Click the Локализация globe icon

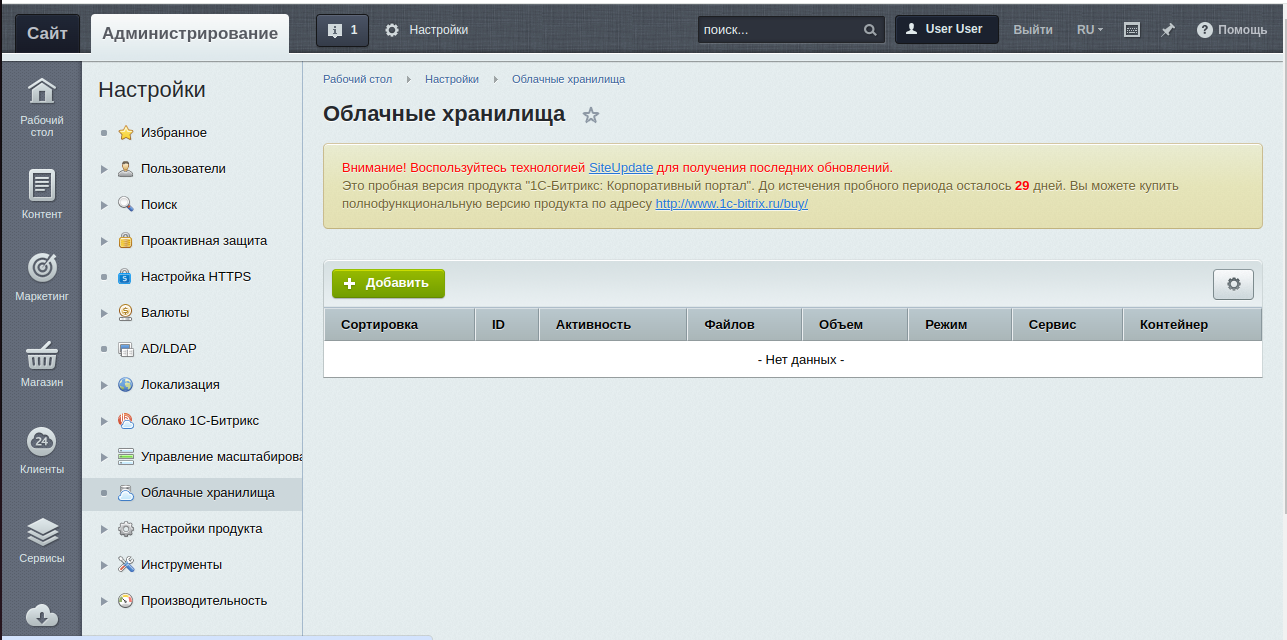click(125, 385)
